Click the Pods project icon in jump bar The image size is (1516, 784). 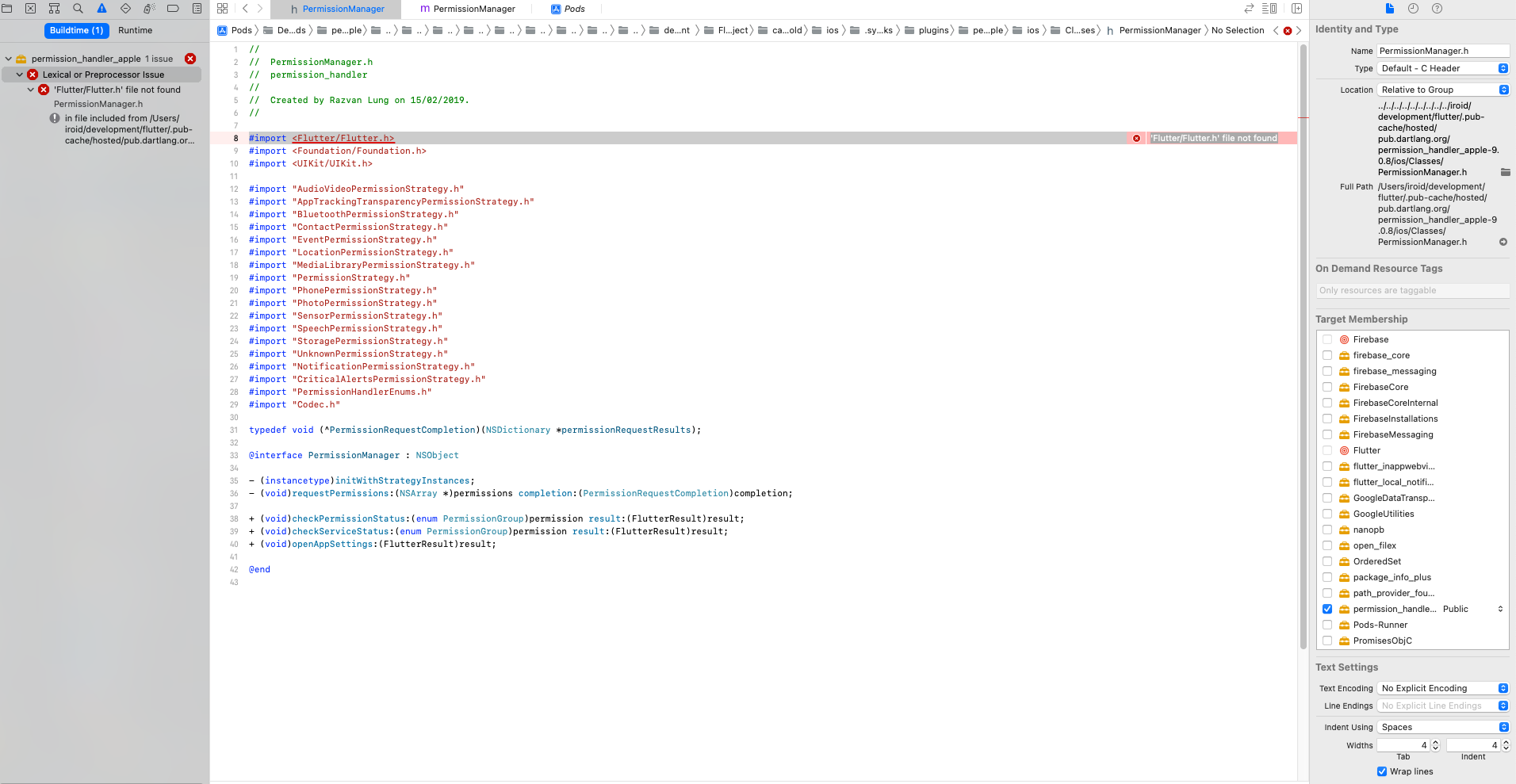tap(223, 30)
